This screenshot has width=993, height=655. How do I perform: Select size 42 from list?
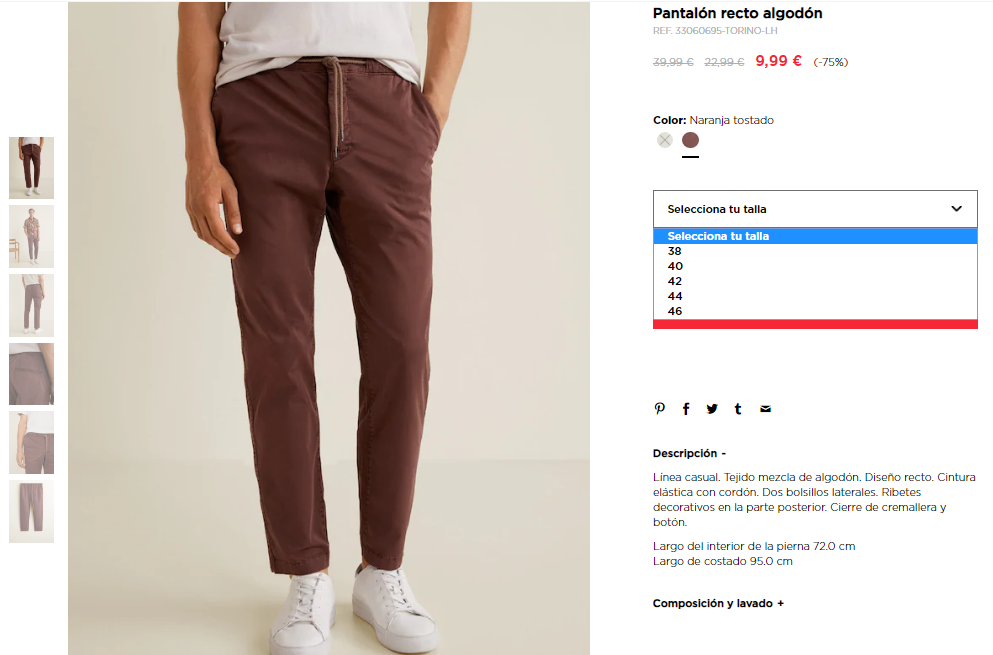[815, 281]
